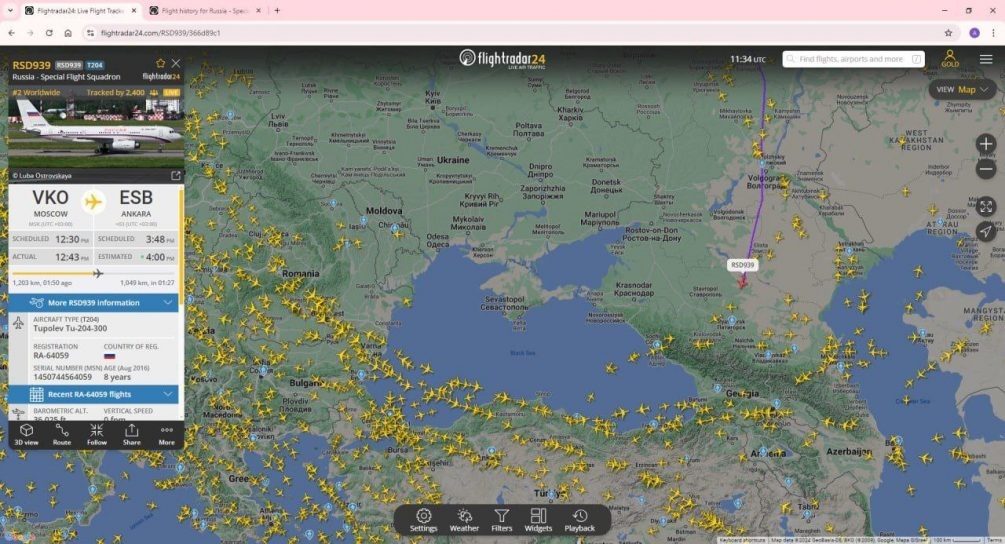The width and height of the screenshot is (1005, 544).
Task: Show the flight Route
Action: 62,434
